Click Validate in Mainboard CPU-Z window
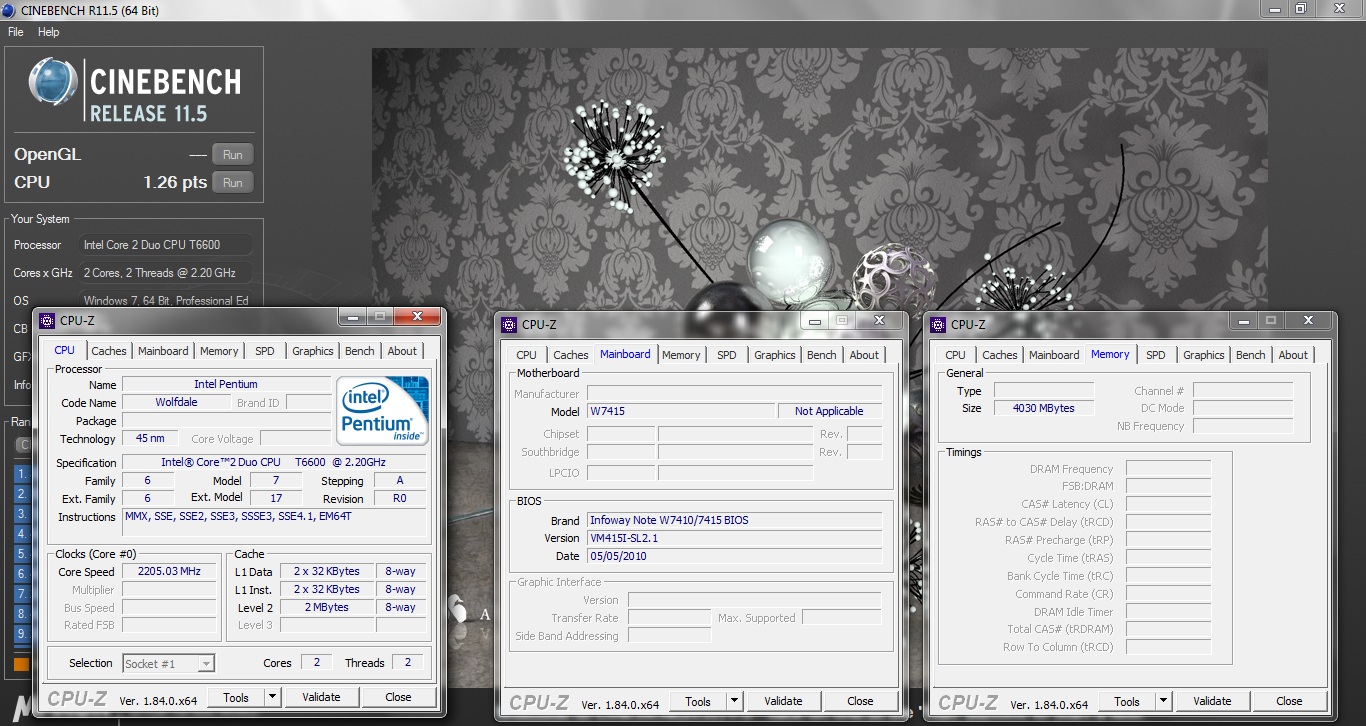 click(783, 701)
